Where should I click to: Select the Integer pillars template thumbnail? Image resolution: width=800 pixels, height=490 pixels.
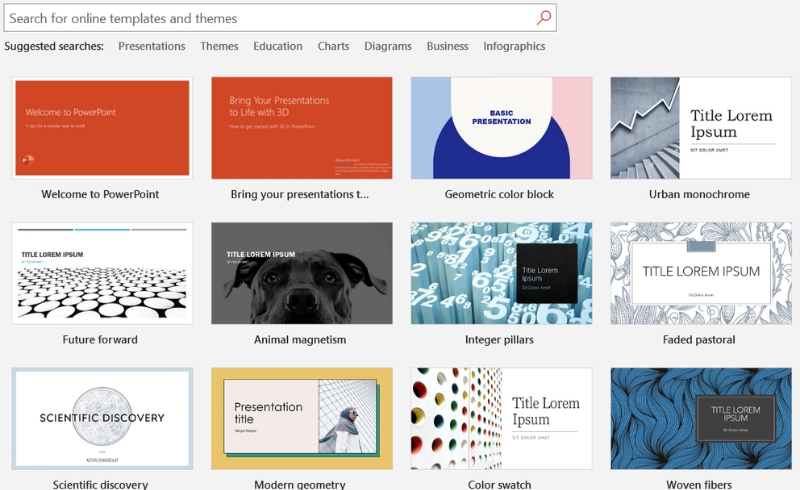pyautogui.click(x=502, y=273)
